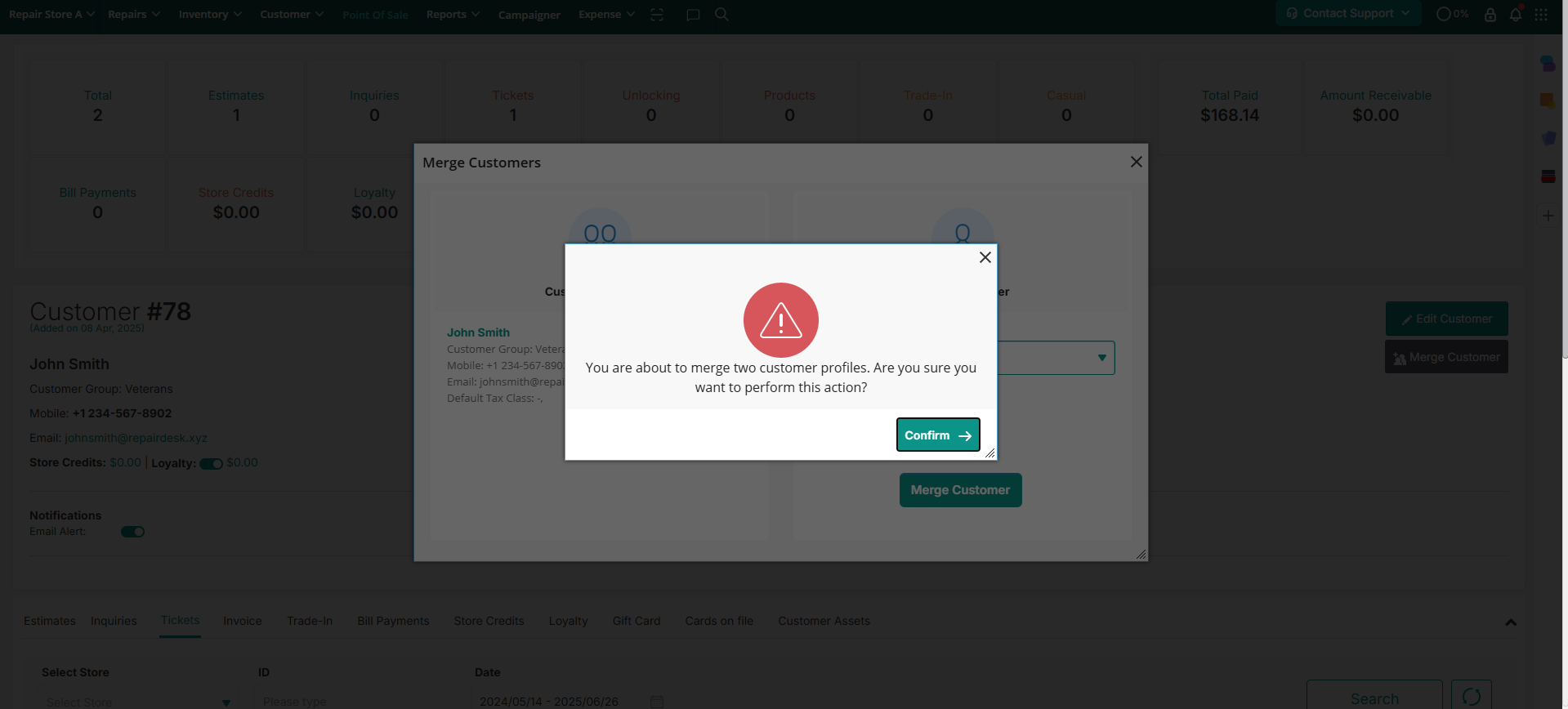Click the search magnifier icon
1568x709 pixels.
tap(721, 14)
